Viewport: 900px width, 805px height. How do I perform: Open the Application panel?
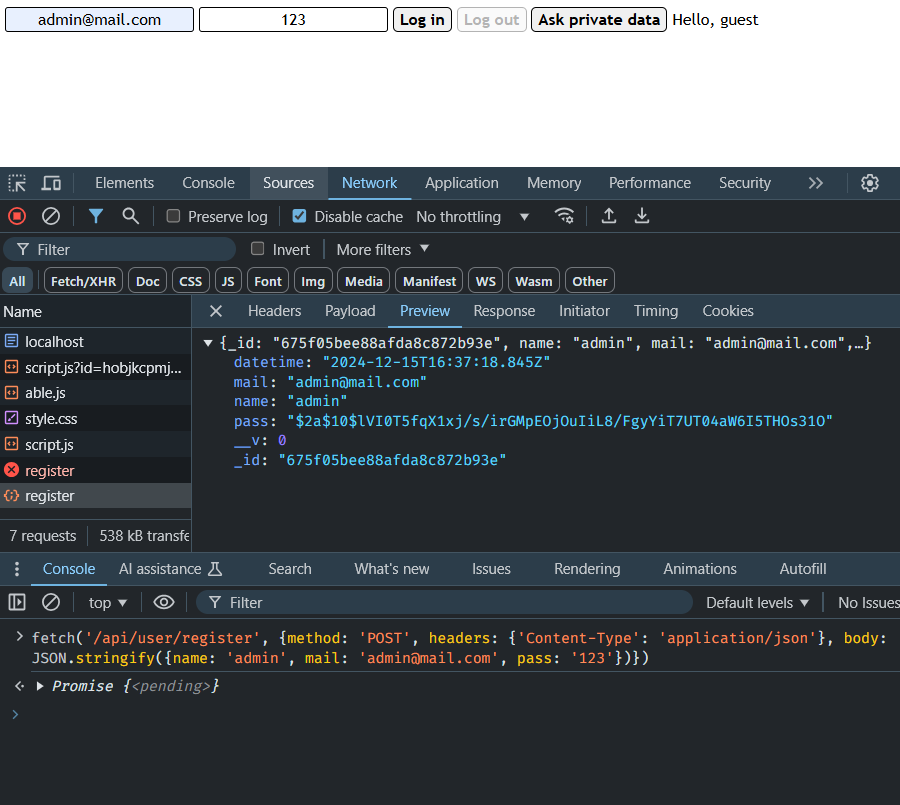coord(461,183)
